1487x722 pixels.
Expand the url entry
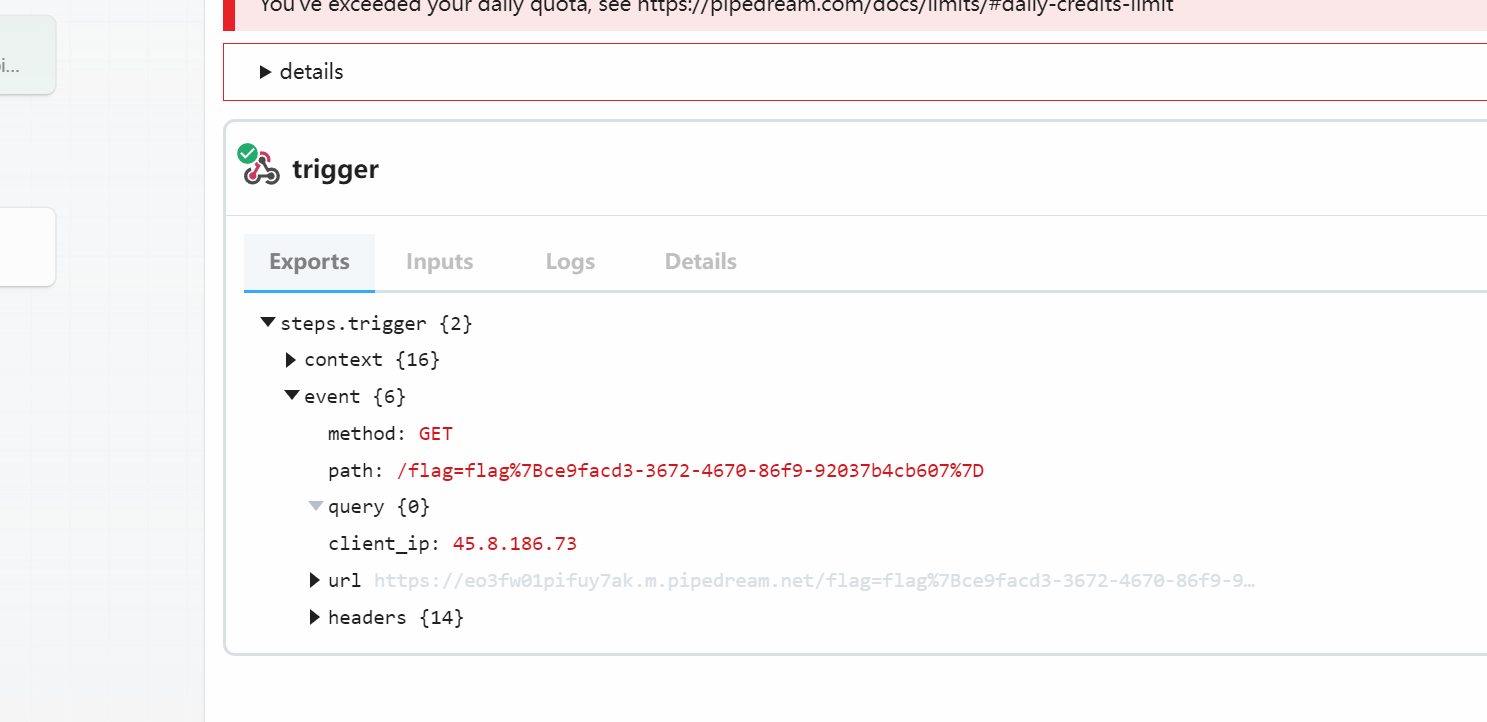(315, 581)
